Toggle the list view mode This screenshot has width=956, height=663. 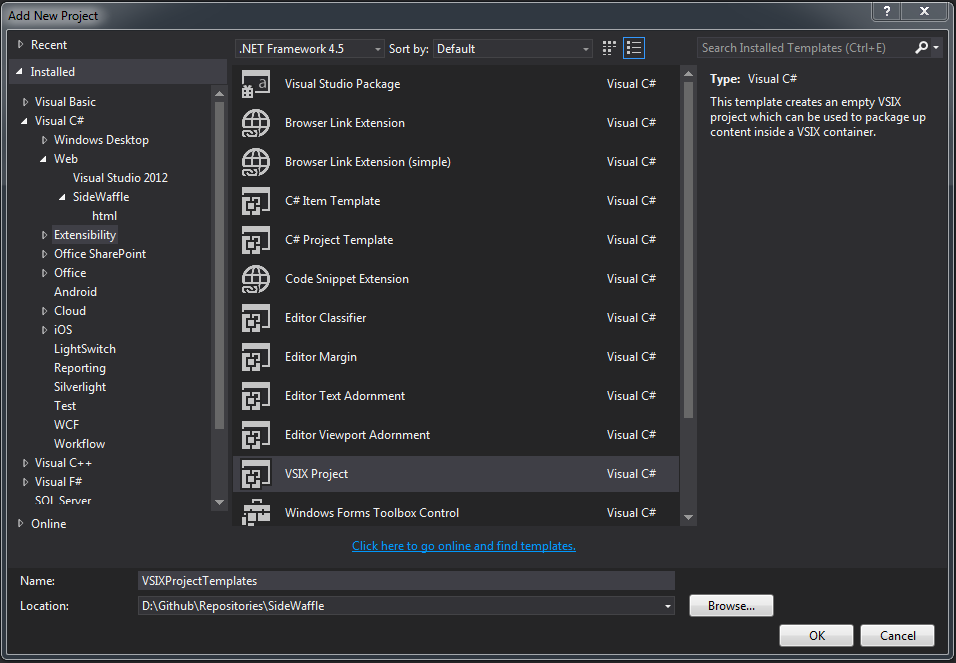coord(633,47)
